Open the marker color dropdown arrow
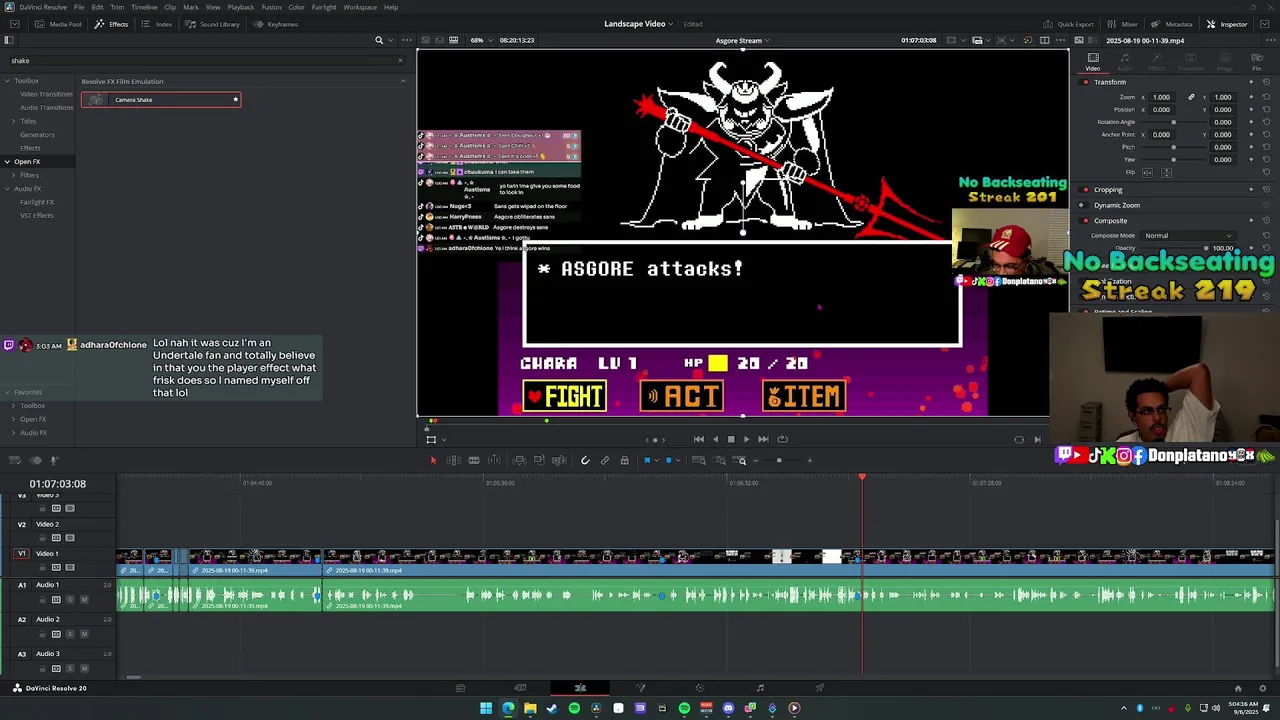Viewport: 1280px width, 720px height. click(x=677, y=460)
